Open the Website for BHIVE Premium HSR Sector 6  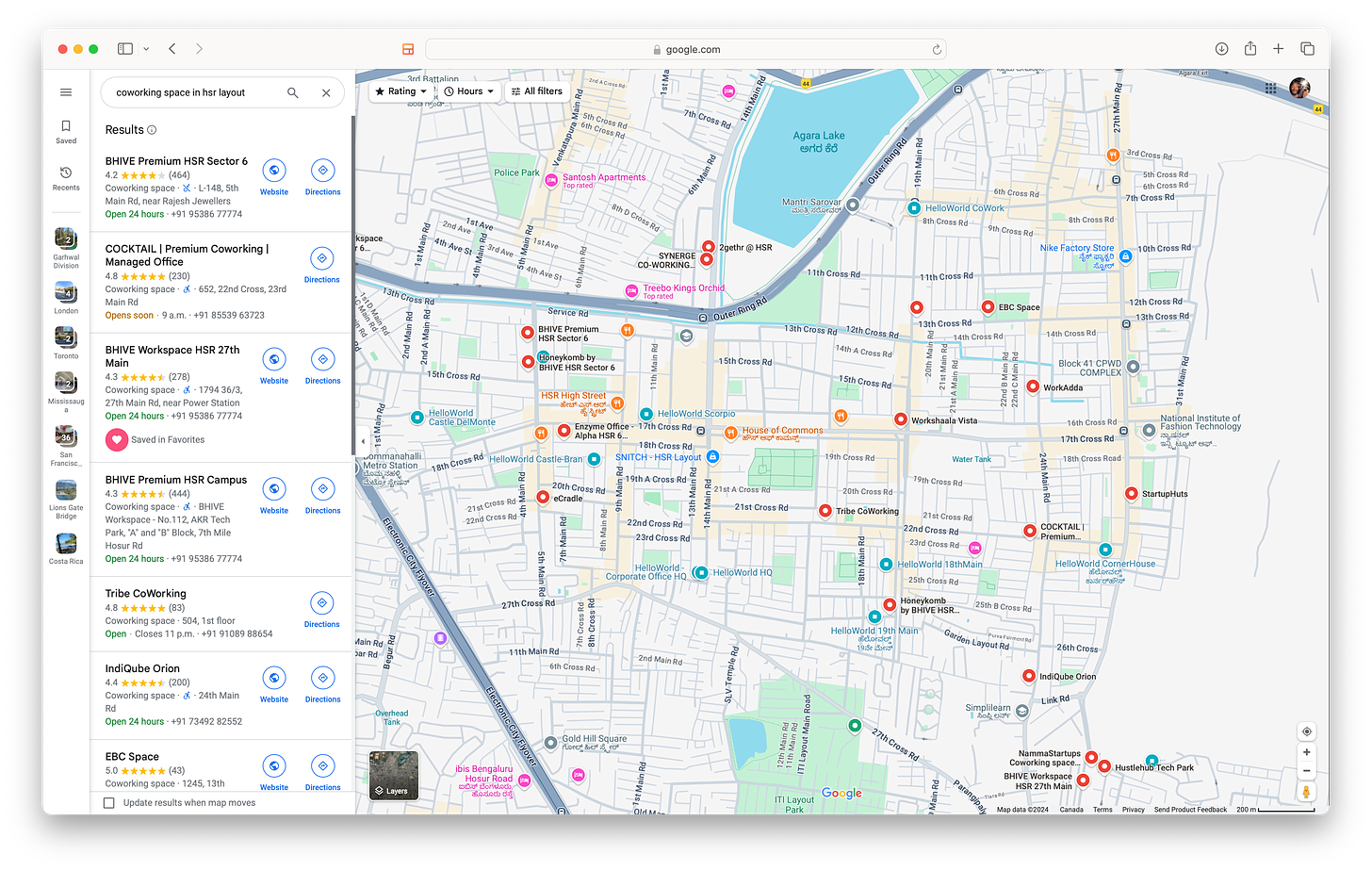pos(274,176)
